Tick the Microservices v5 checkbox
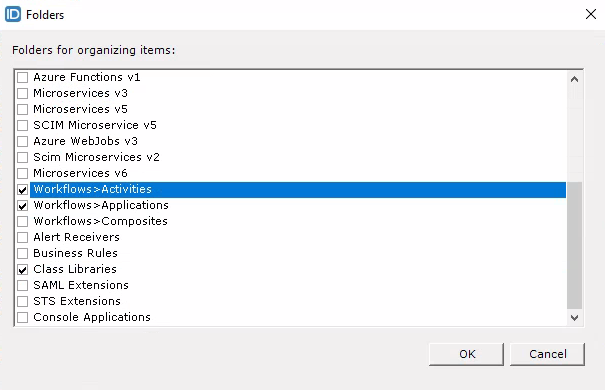 (x=22, y=109)
